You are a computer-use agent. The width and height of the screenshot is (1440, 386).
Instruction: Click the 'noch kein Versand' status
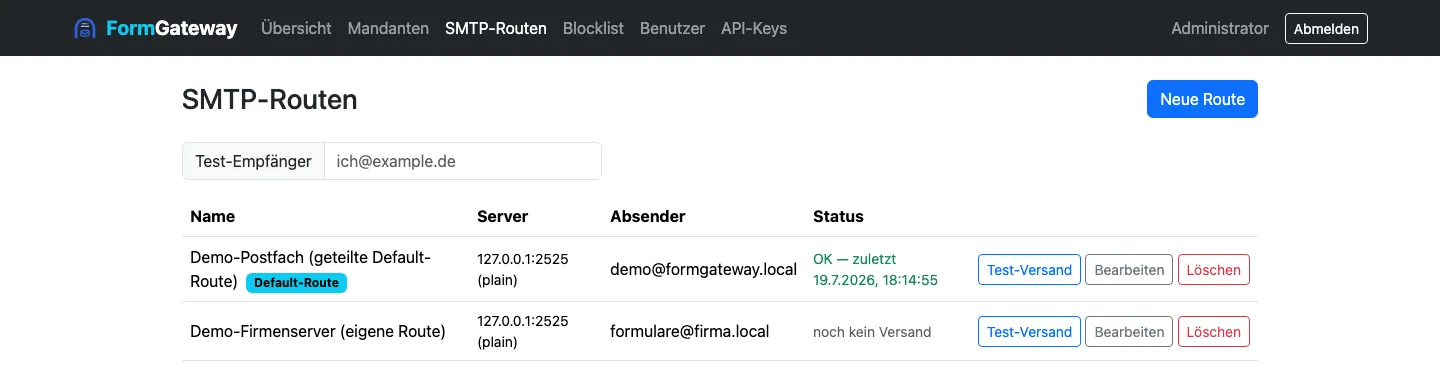[872, 332]
